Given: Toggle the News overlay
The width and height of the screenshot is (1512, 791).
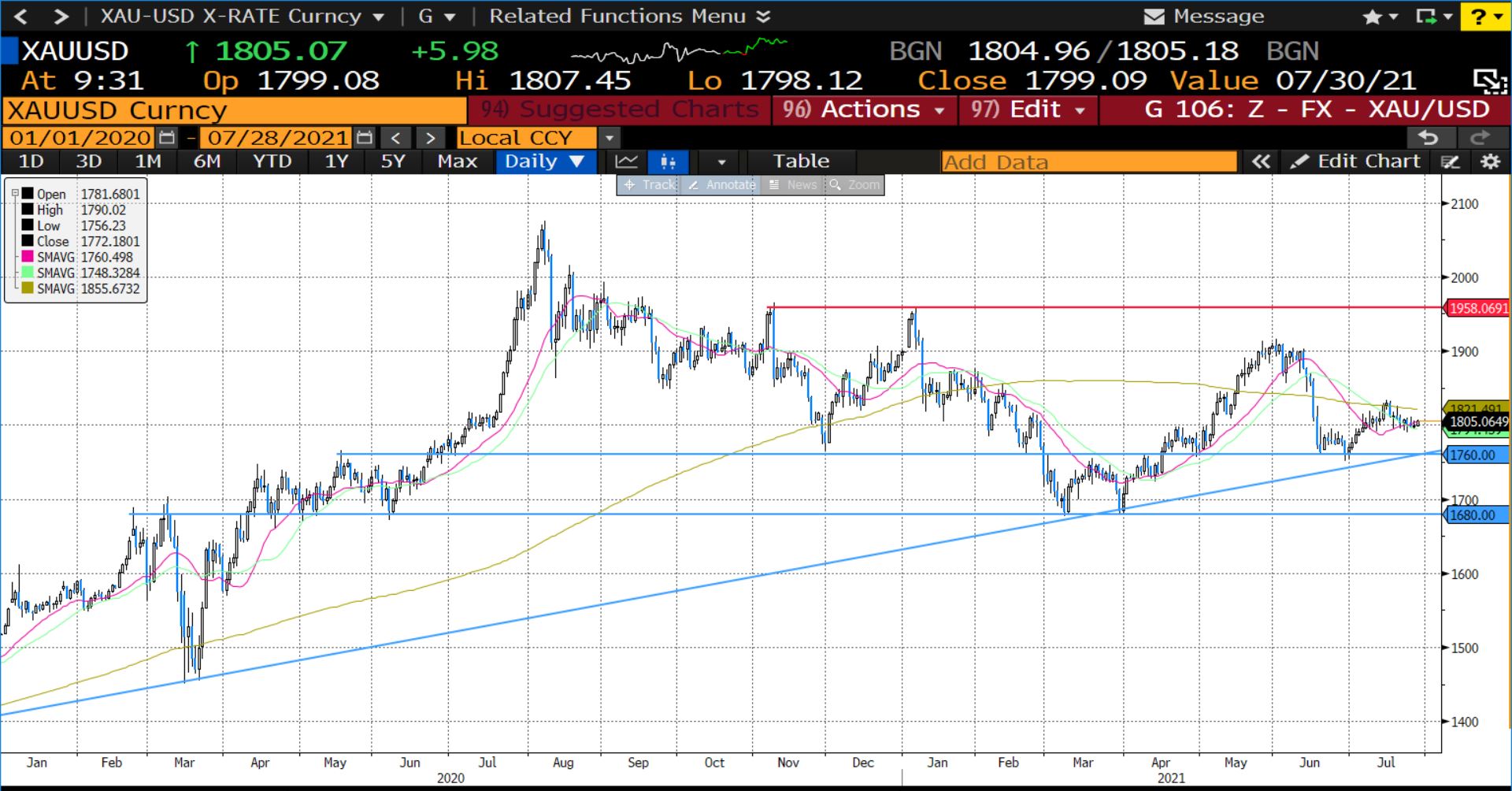Looking at the screenshot, I should [793, 184].
